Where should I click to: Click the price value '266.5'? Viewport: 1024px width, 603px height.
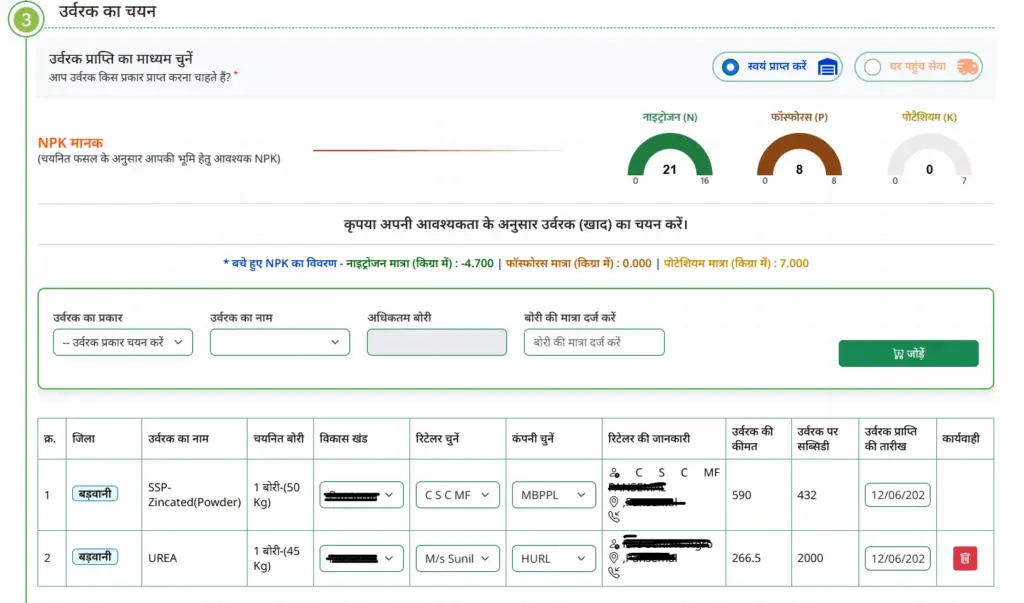(x=746, y=559)
